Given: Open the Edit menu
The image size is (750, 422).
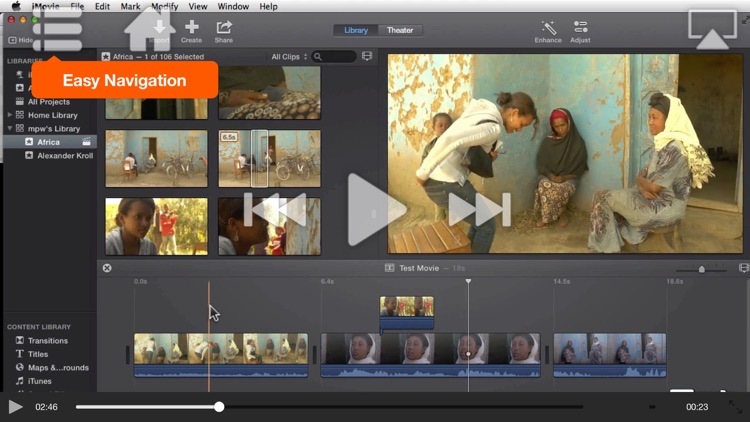Looking at the screenshot, I should click(x=102, y=6).
